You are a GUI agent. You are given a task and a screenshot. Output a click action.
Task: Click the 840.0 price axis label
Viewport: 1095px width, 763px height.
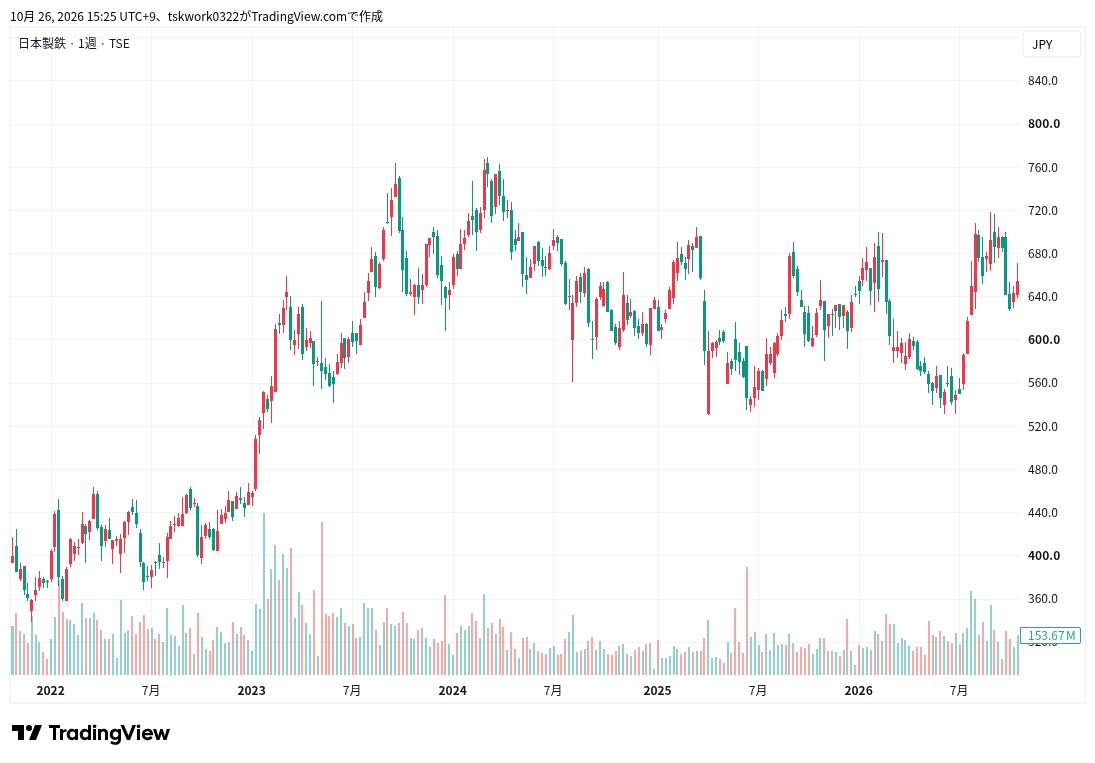(x=1043, y=81)
